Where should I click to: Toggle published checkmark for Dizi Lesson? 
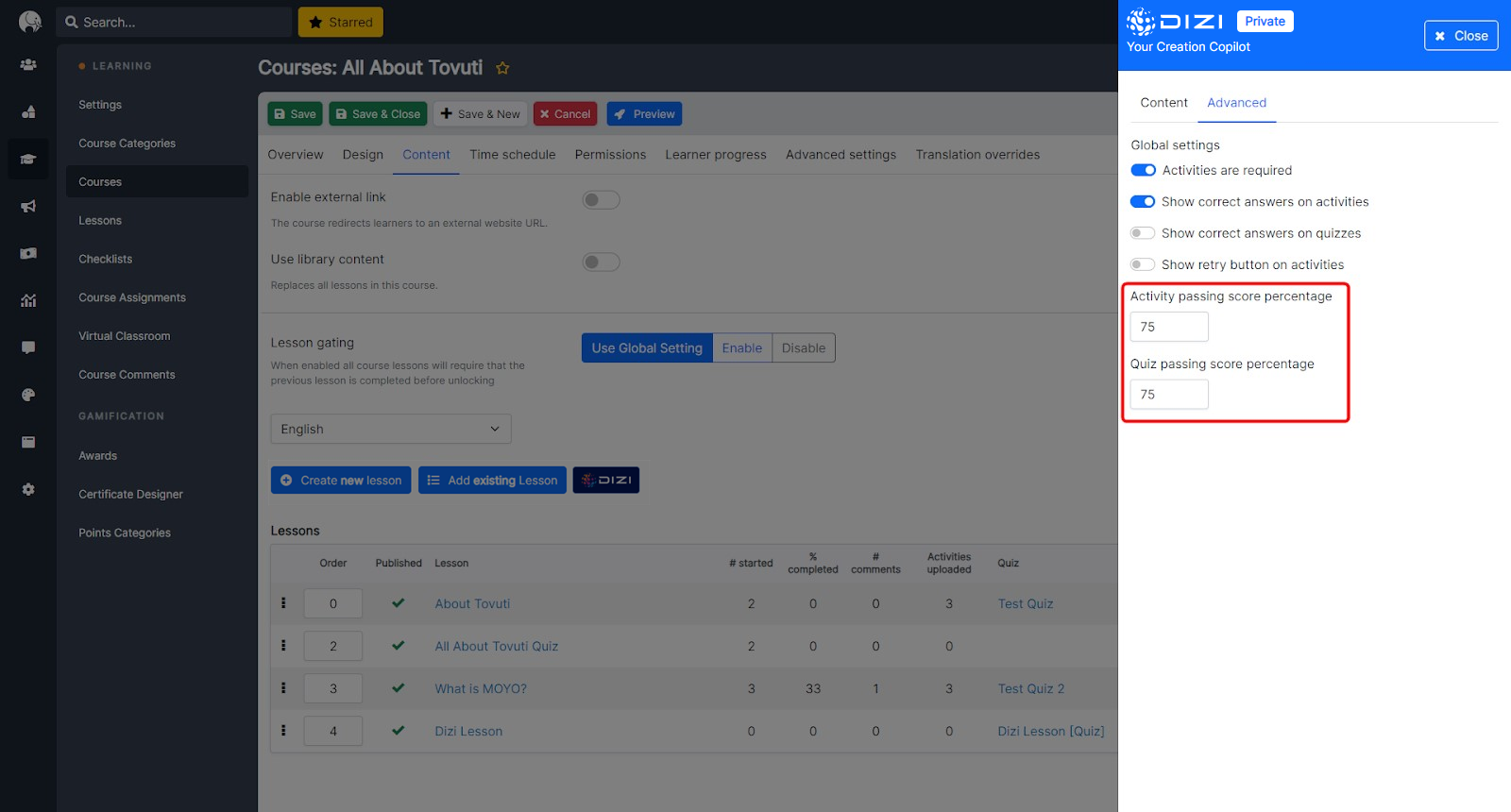point(399,731)
